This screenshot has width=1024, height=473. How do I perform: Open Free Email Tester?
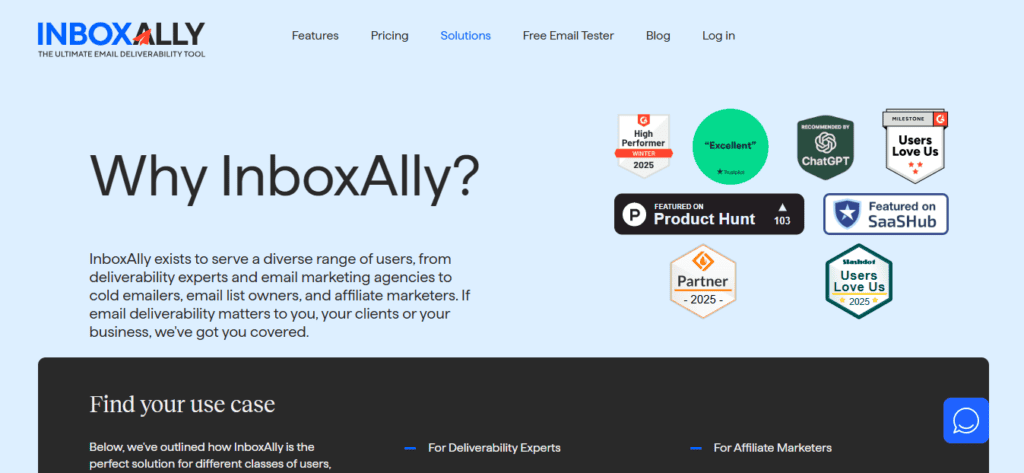(568, 36)
